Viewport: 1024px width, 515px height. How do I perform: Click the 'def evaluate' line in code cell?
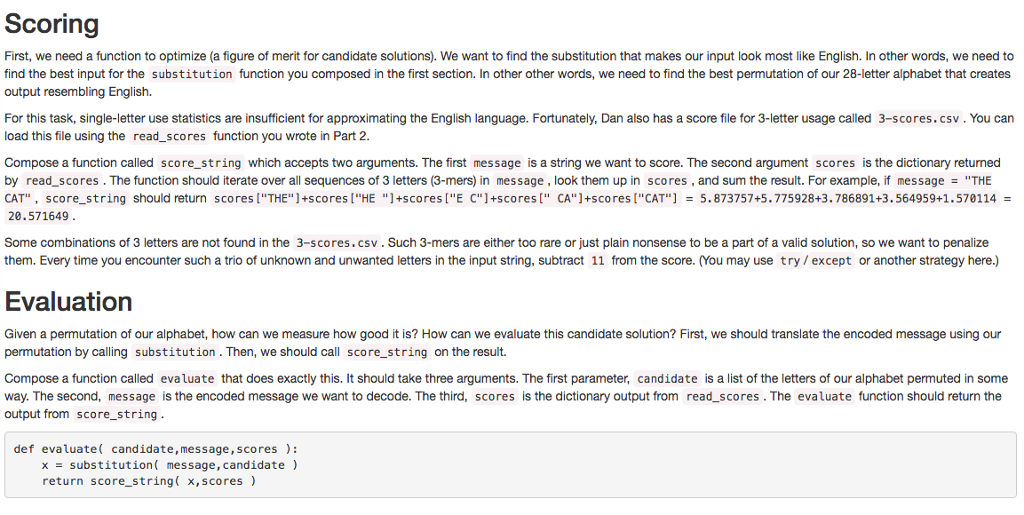coord(155,449)
